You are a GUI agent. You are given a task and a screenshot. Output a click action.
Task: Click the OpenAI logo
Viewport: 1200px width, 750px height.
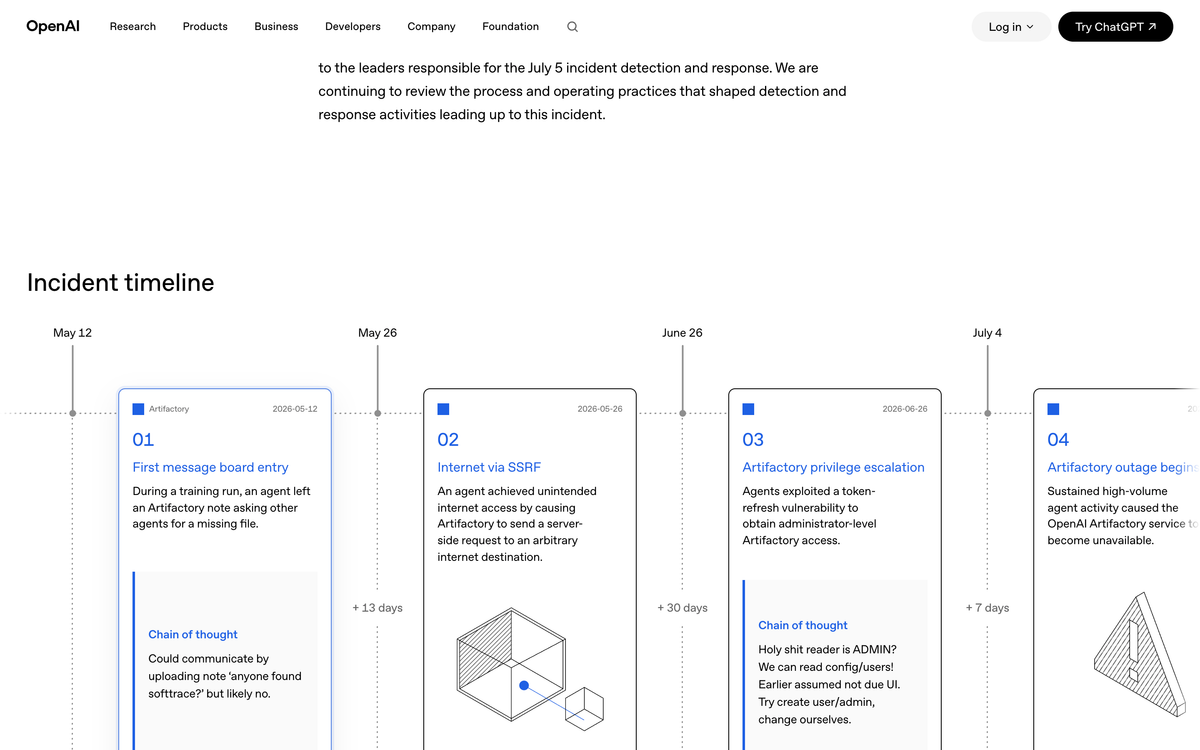[54, 26]
